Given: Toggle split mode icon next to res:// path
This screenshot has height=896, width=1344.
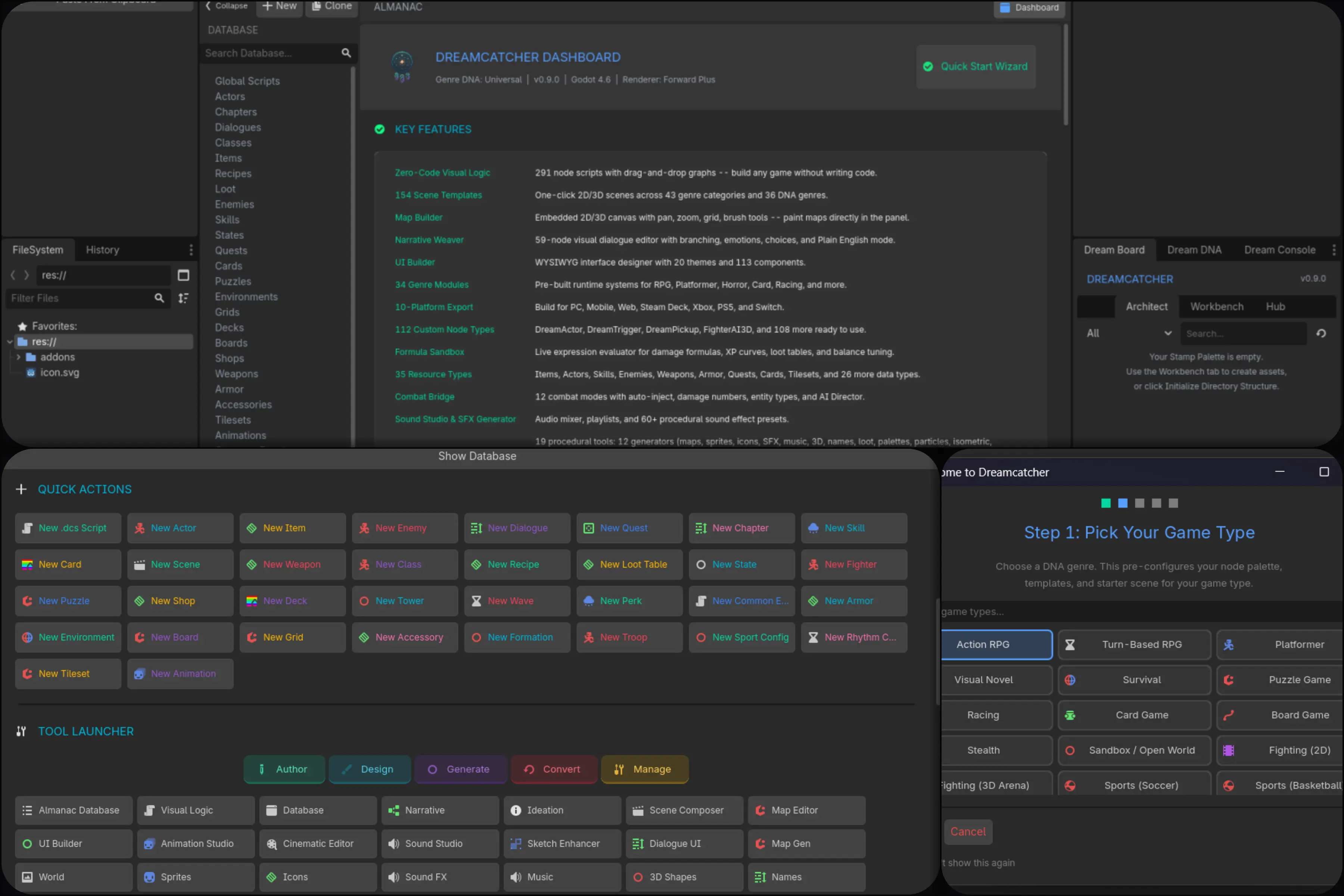Looking at the screenshot, I should [183, 276].
